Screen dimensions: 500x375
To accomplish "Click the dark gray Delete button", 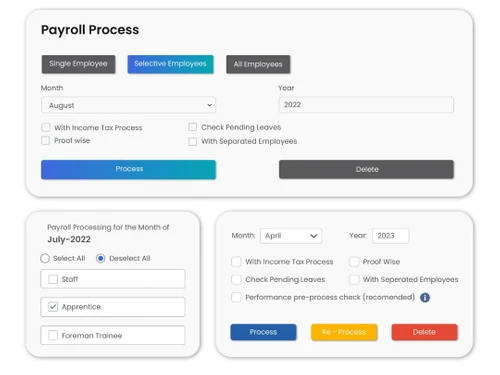I will (x=366, y=169).
